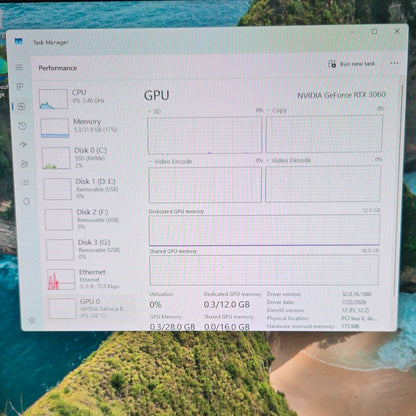This screenshot has height=416, width=416.
Task: Click the Driver date value
Action: 354,302
